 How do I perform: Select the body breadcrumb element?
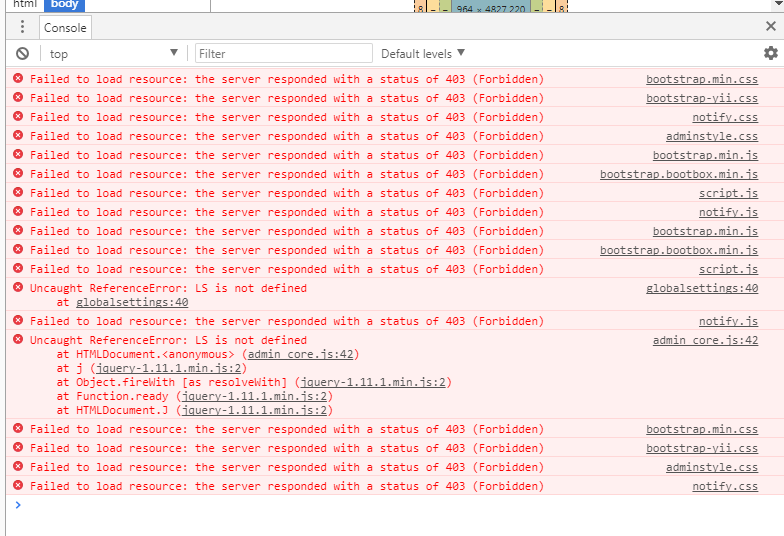(64, 4)
